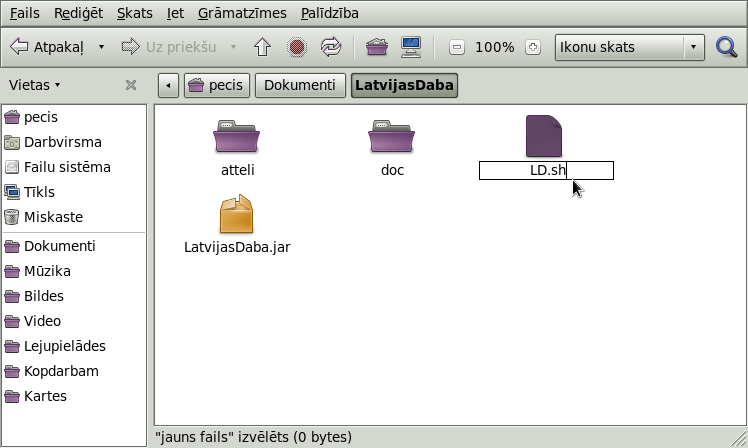Viewport: 748px width, 448px height.
Task: Navigate to pecis in the path bar
Action: [x=217, y=85]
